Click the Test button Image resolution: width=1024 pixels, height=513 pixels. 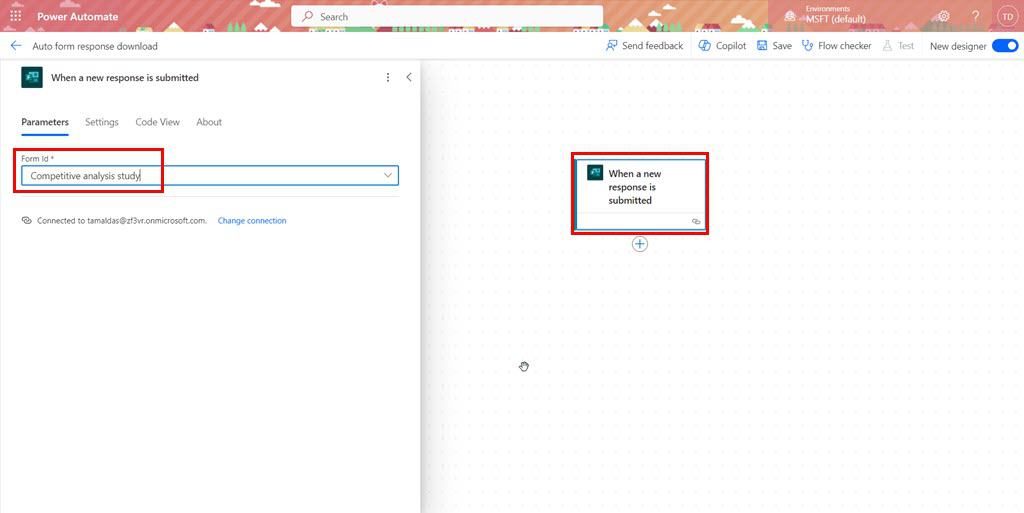click(x=898, y=46)
